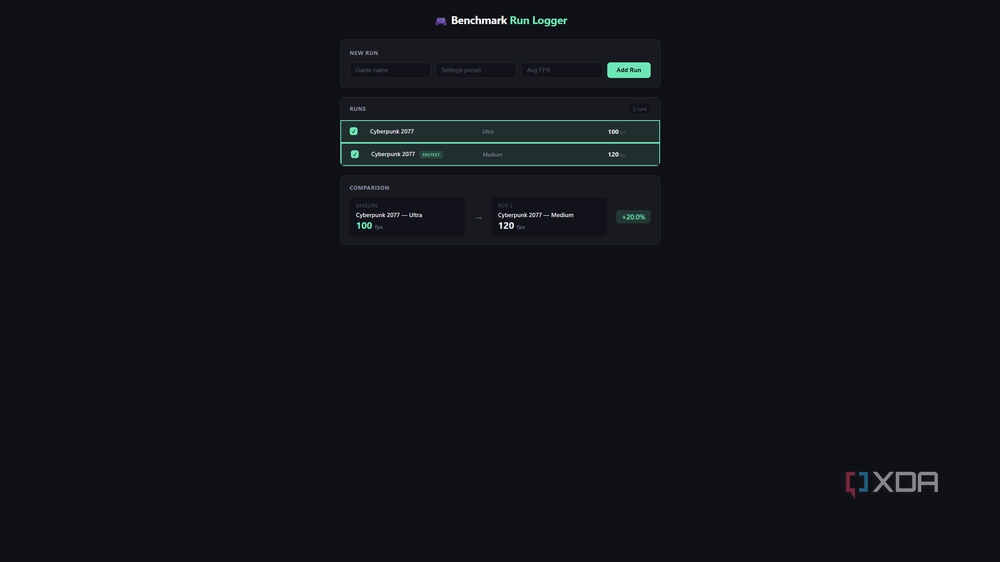Open the Run 2 comparison card
Image resolution: width=1000 pixels, height=562 pixels.
(549, 217)
